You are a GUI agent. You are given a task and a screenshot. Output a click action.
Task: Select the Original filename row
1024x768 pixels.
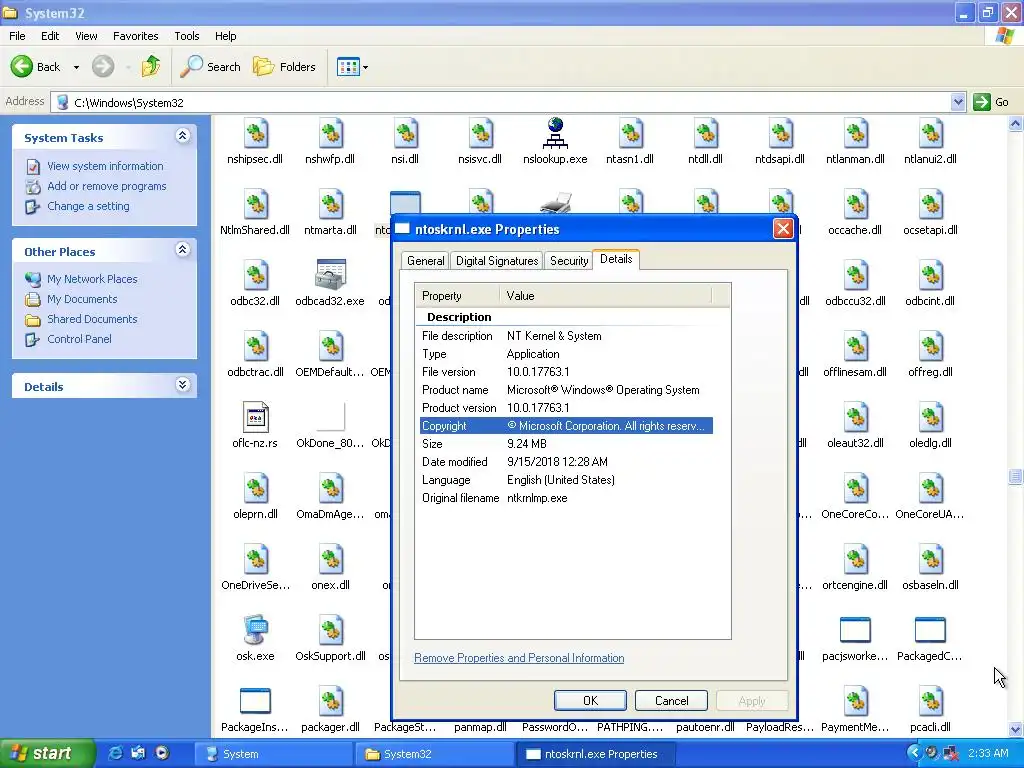click(x=566, y=498)
